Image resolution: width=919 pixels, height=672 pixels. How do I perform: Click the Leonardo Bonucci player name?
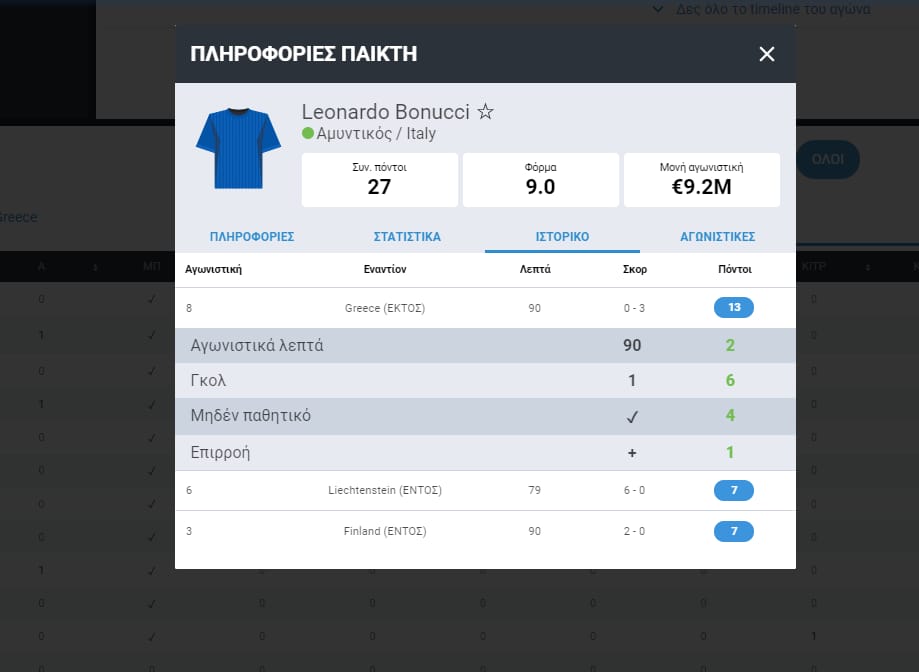pos(386,111)
